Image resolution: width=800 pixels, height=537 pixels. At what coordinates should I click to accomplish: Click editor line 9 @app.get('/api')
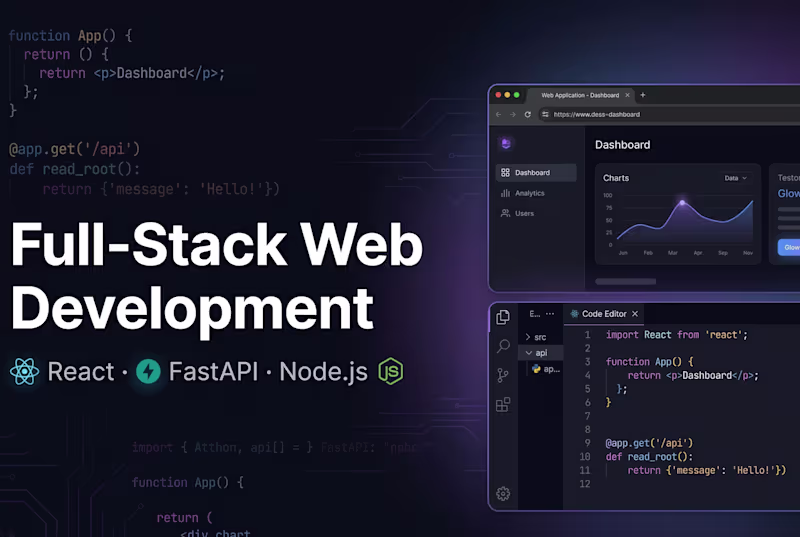click(649, 443)
